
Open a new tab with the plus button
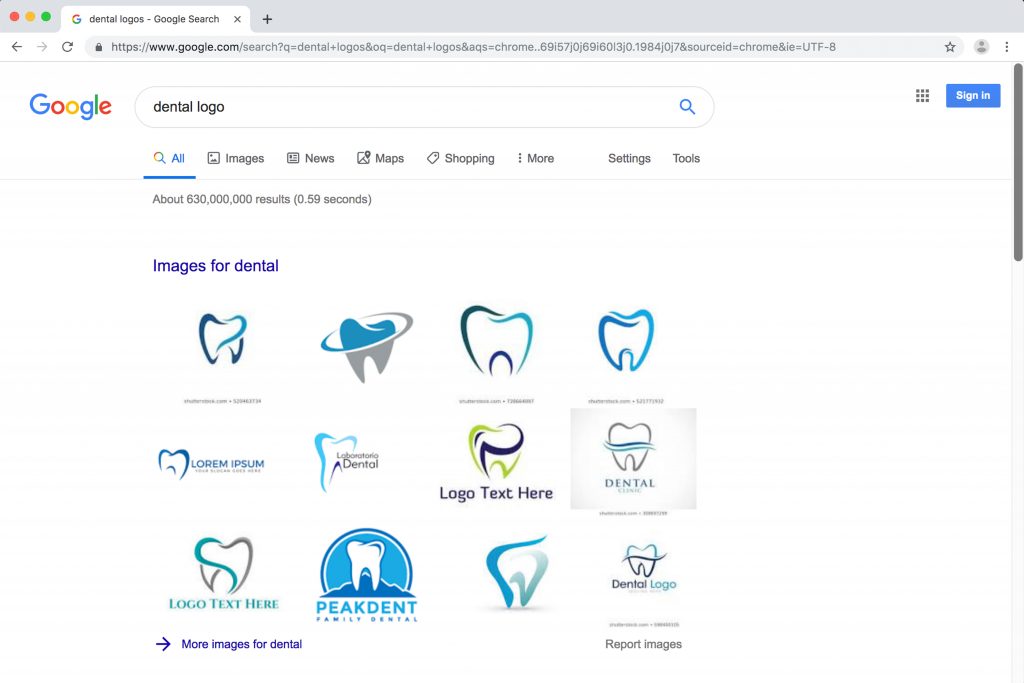coord(267,19)
